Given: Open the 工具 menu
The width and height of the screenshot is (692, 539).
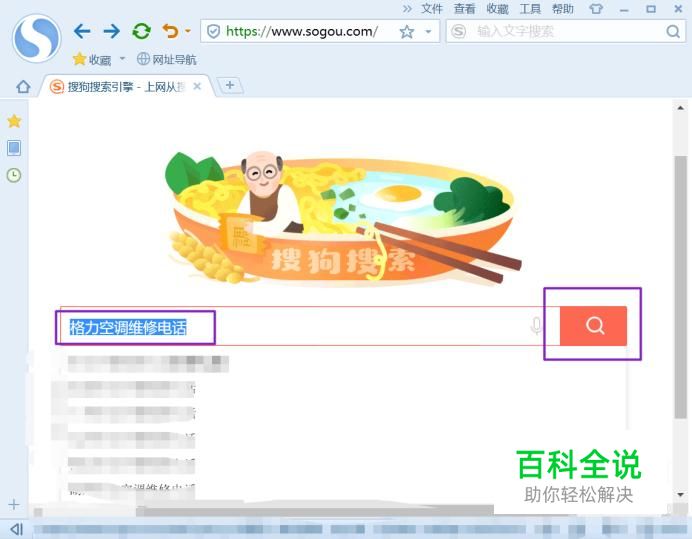Looking at the screenshot, I should [x=530, y=9].
